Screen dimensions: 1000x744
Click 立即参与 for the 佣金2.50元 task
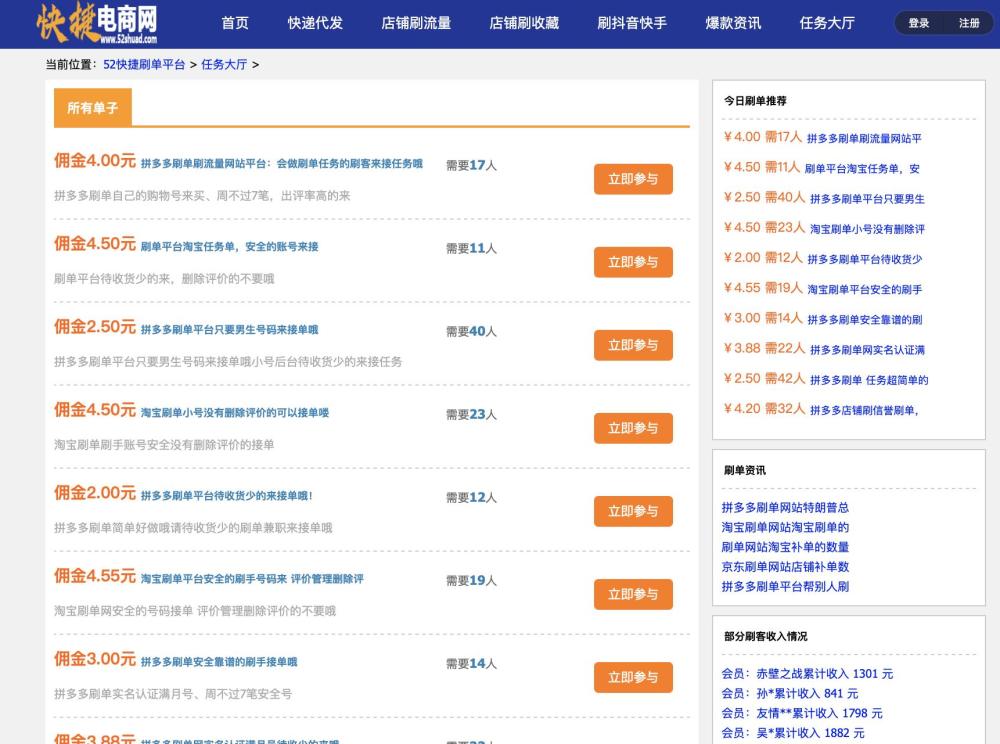click(633, 345)
